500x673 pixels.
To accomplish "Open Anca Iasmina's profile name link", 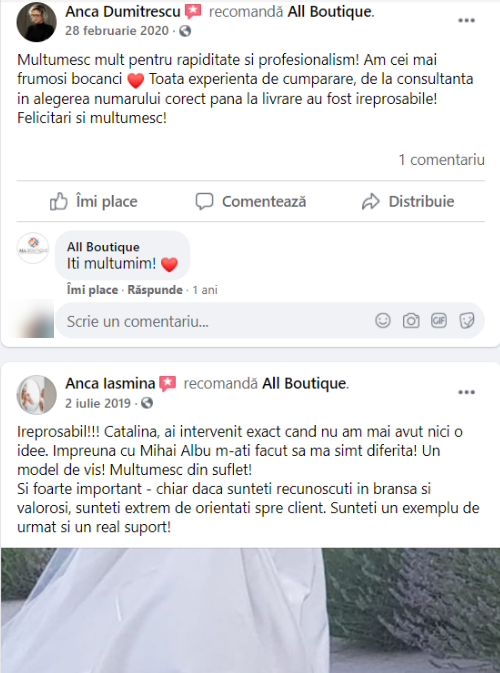I will (110, 383).
